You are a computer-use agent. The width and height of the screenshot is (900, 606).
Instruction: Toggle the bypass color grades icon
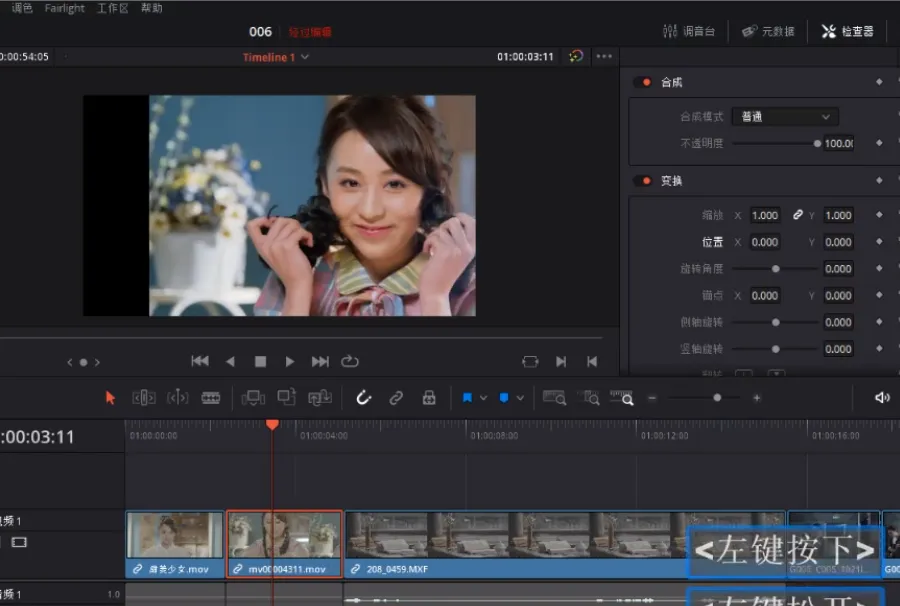(x=576, y=56)
